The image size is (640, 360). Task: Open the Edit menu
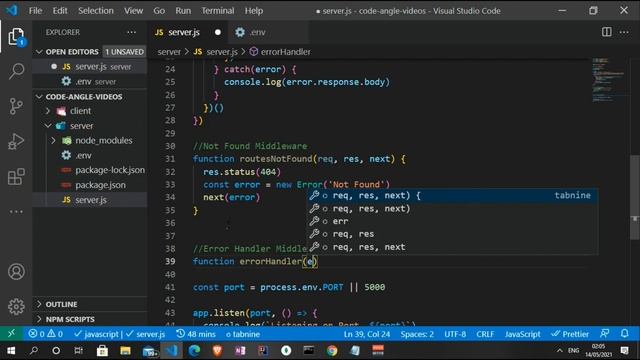tap(60, 11)
